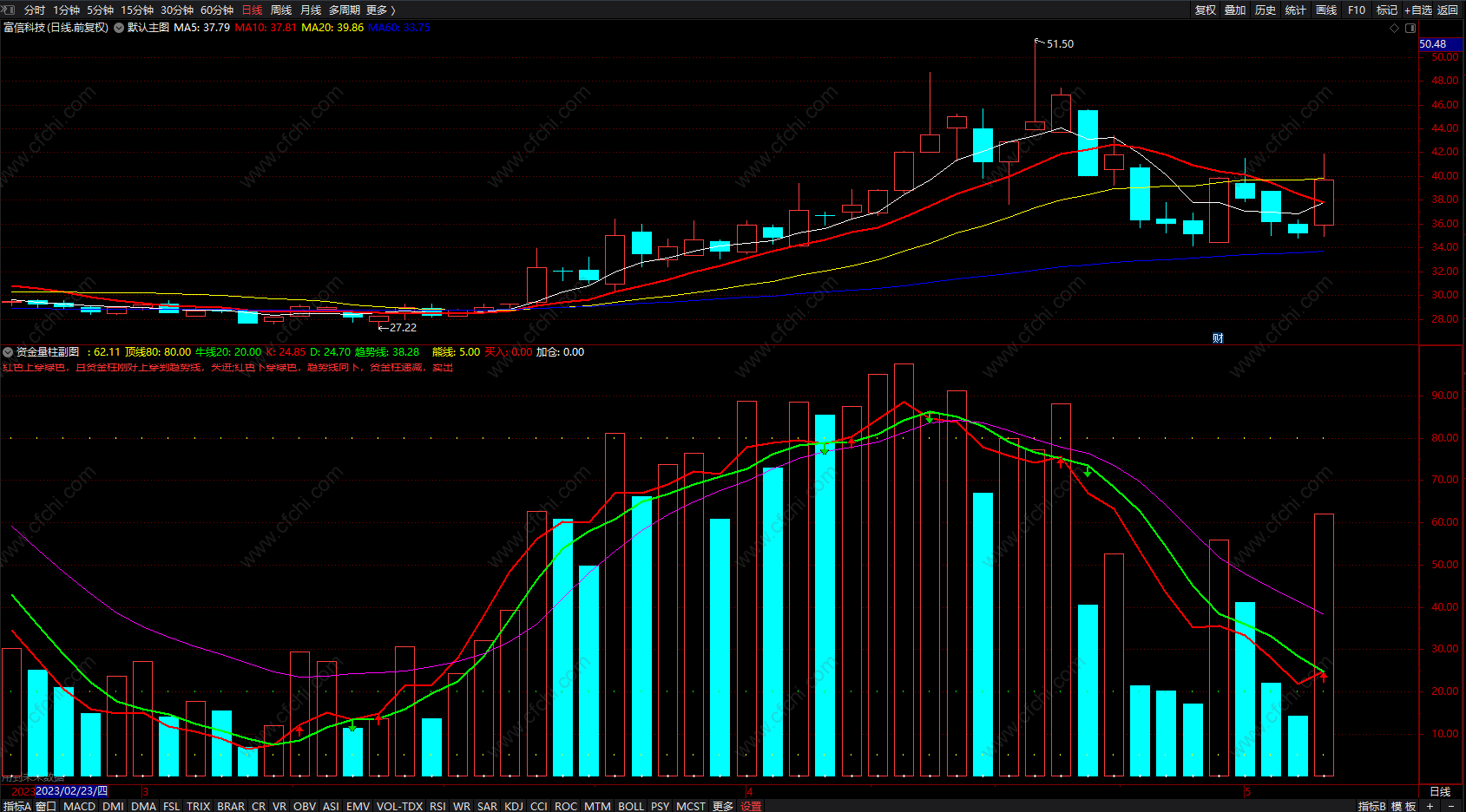Image resolution: width=1466 pixels, height=812 pixels.
Task: Select the BRAR indicator
Action: click(x=231, y=806)
